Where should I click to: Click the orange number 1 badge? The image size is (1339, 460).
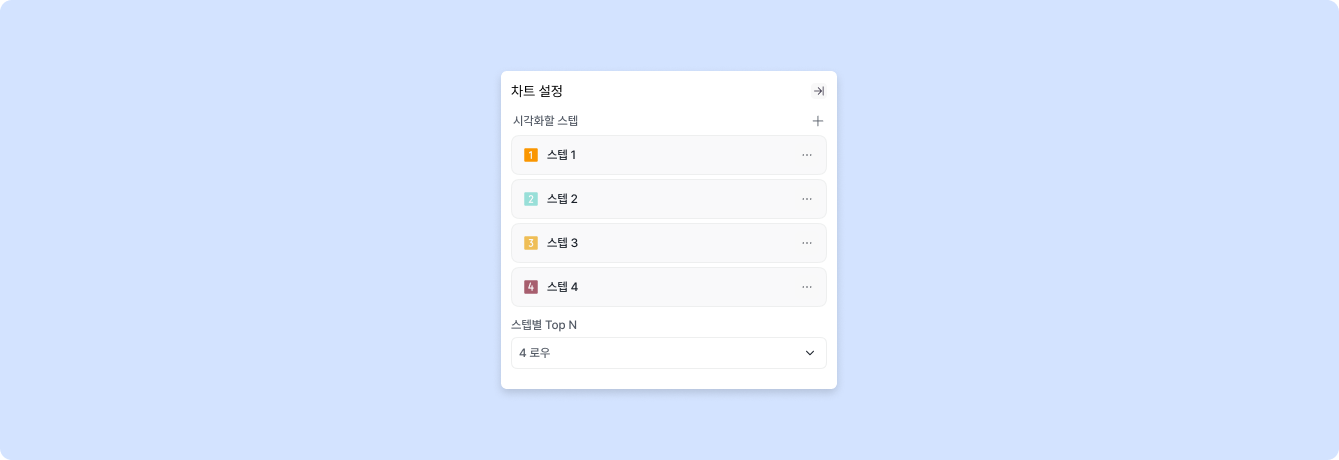pyautogui.click(x=531, y=155)
